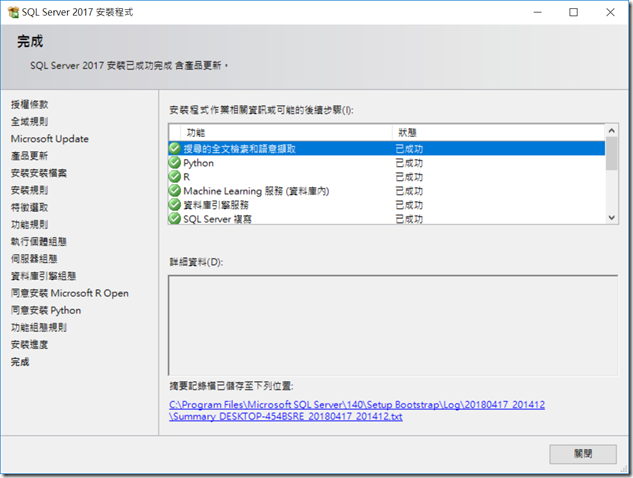This screenshot has height=478, width=633.
Task: Click 安裝安裝檔案 step in sidebar
Action: tap(39, 173)
